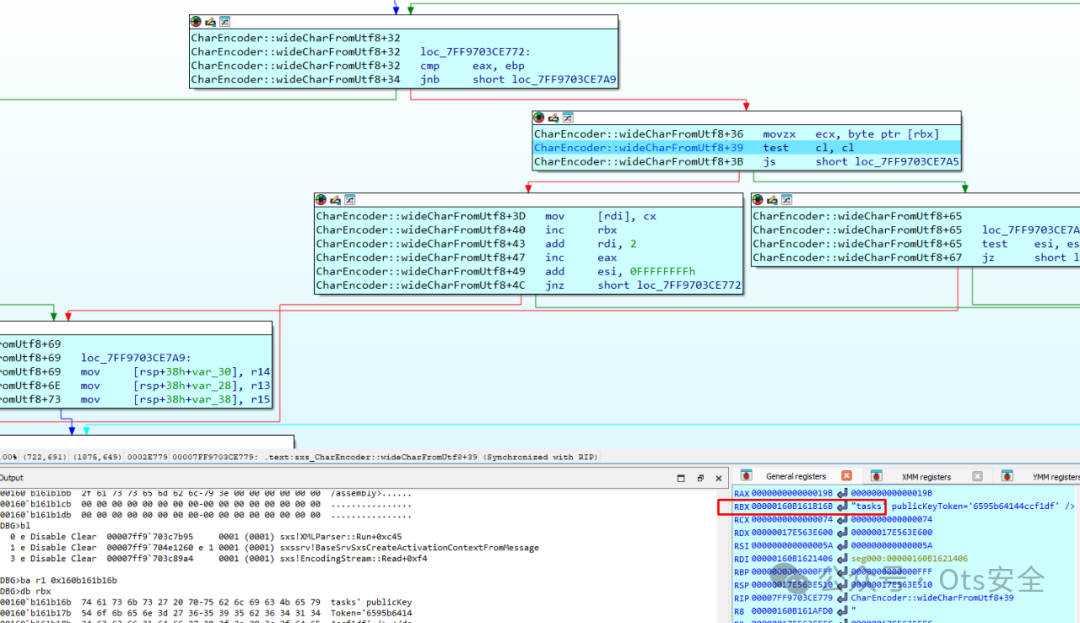Click the edit-comment icon on the mov [rdi], cx block

(x=335, y=200)
